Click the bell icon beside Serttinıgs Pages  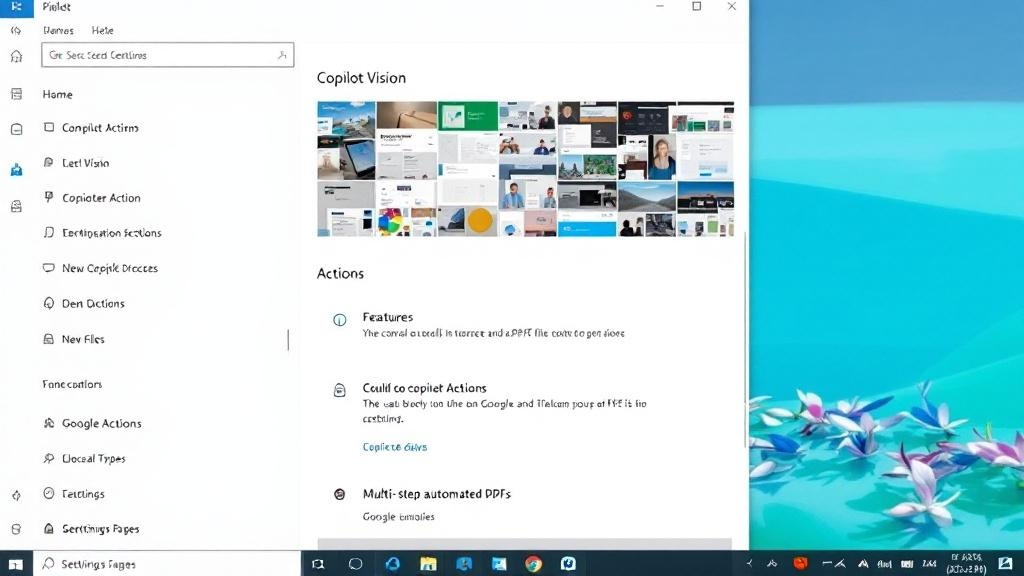[x=48, y=528]
